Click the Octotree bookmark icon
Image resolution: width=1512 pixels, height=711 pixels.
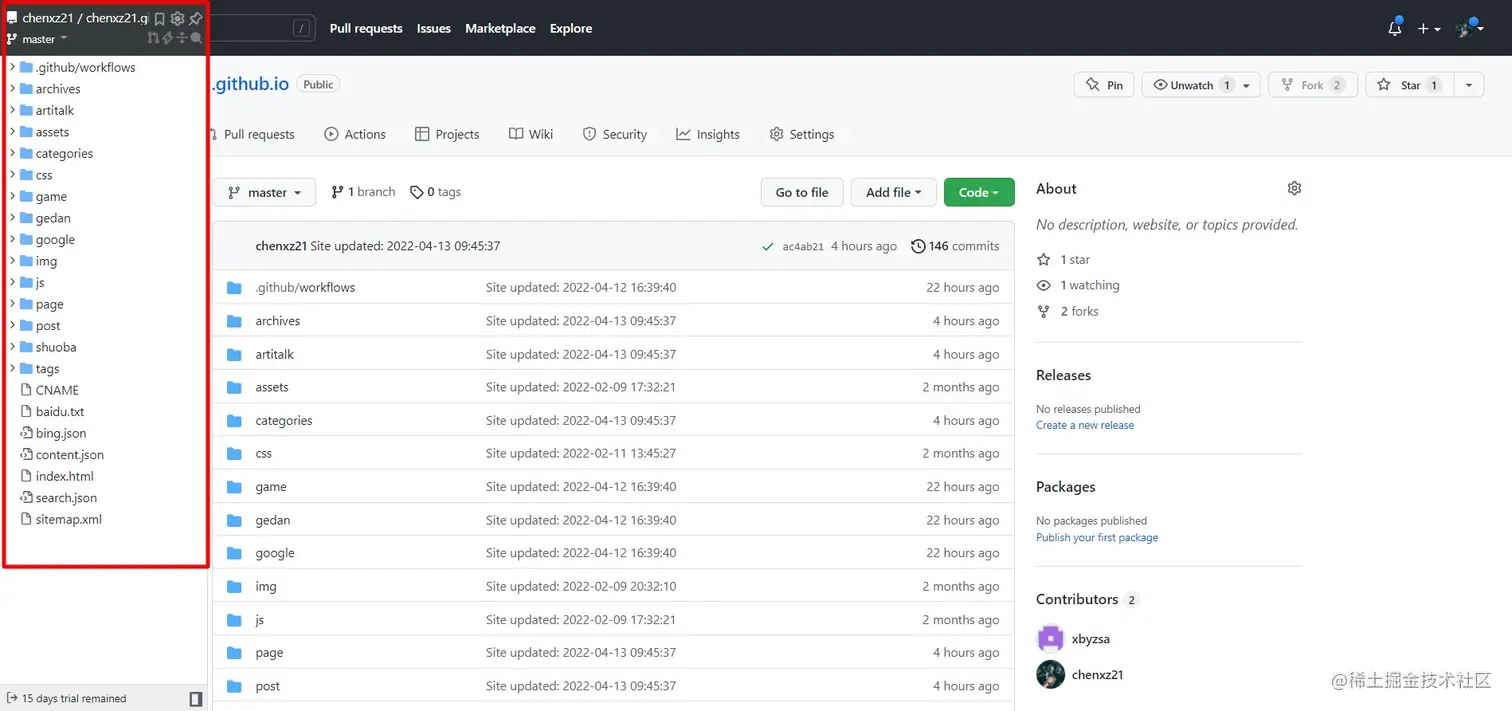click(159, 18)
